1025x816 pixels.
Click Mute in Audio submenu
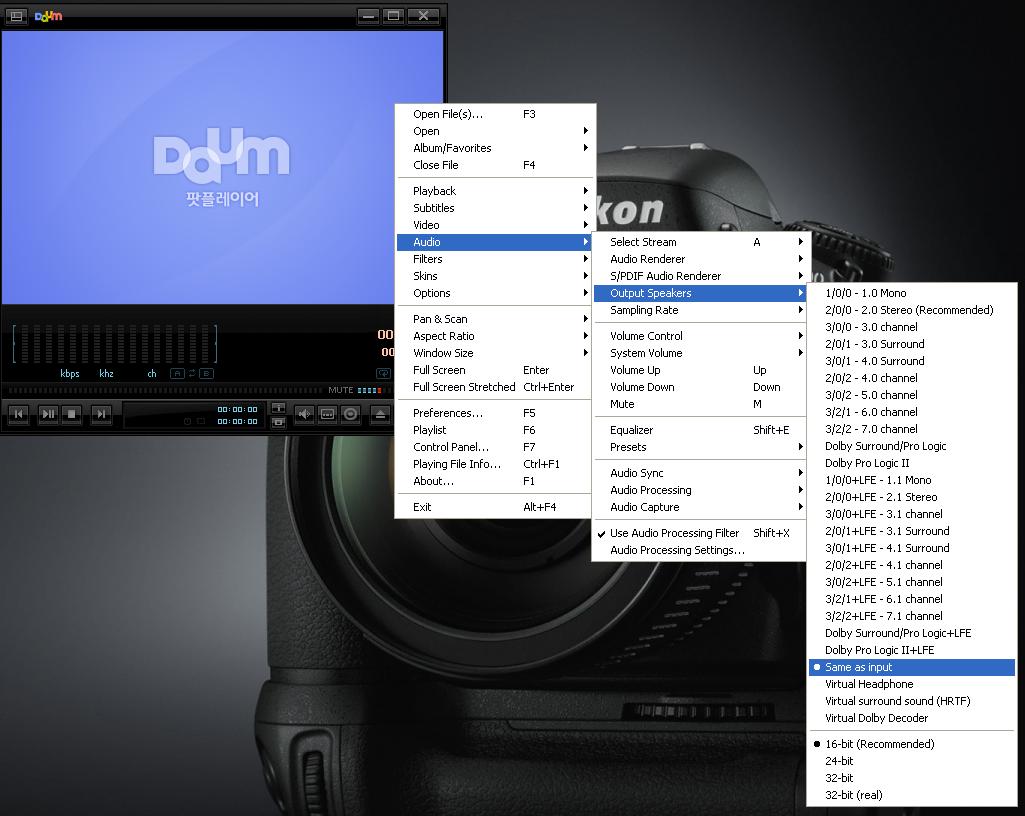coord(698,404)
